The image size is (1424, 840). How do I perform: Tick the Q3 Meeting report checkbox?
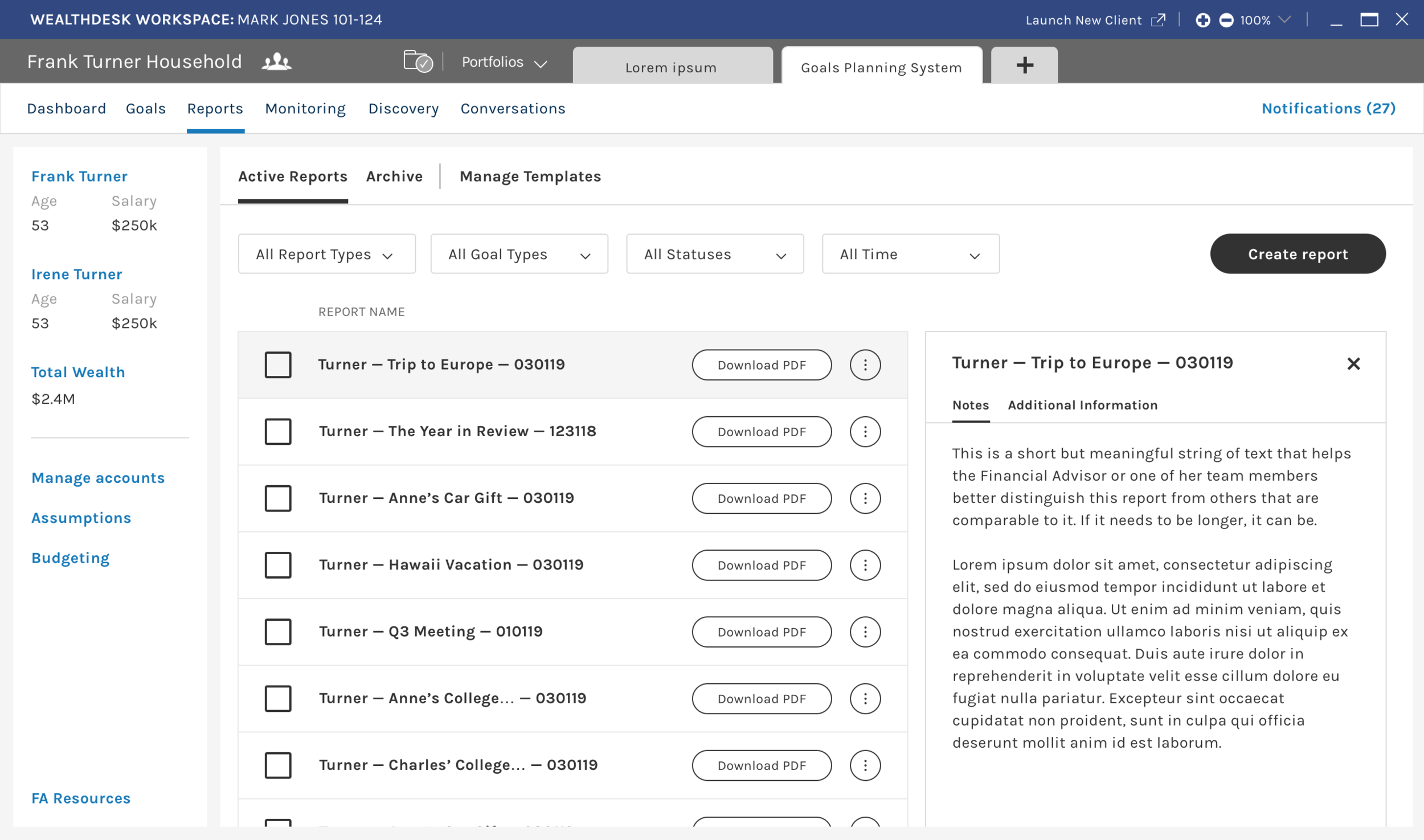click(278, 632)
